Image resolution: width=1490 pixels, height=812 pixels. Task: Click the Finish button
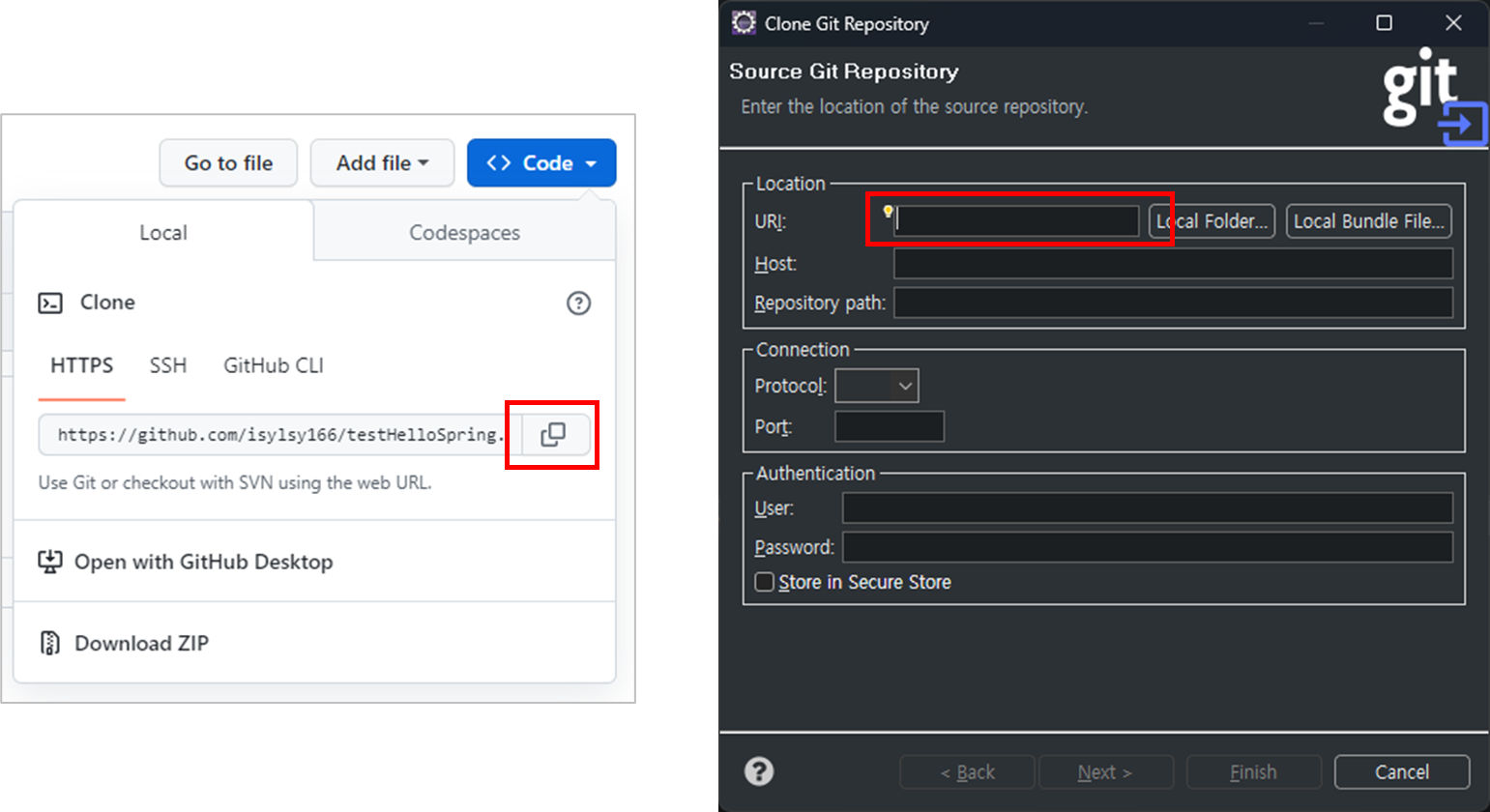click(1254, 772)
